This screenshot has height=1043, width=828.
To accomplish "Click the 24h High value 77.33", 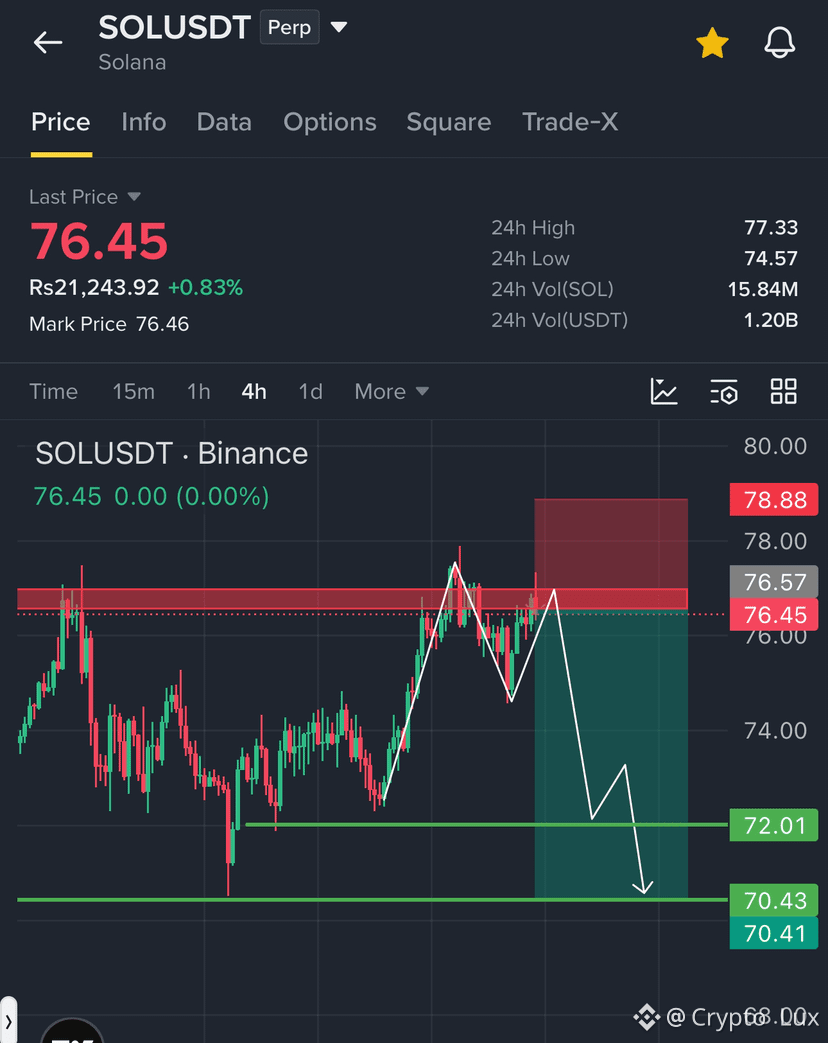I will 771,227.
